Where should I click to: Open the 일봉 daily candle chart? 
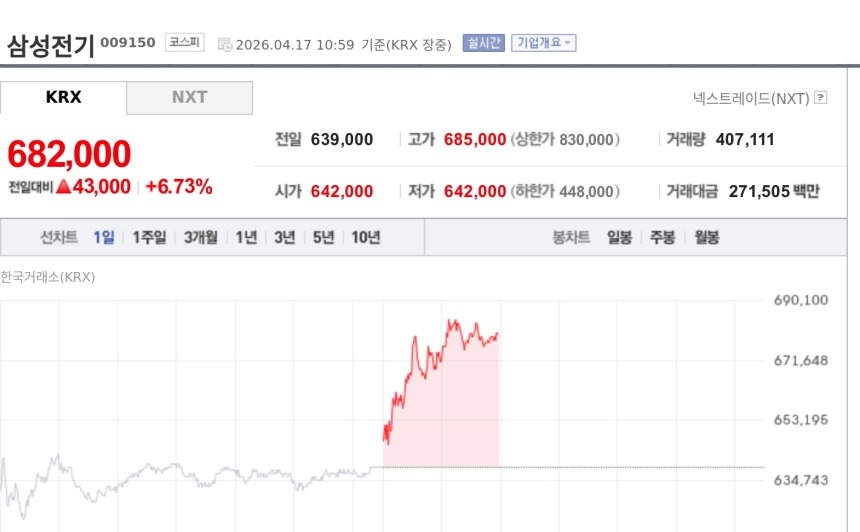[x=619, y=237]
